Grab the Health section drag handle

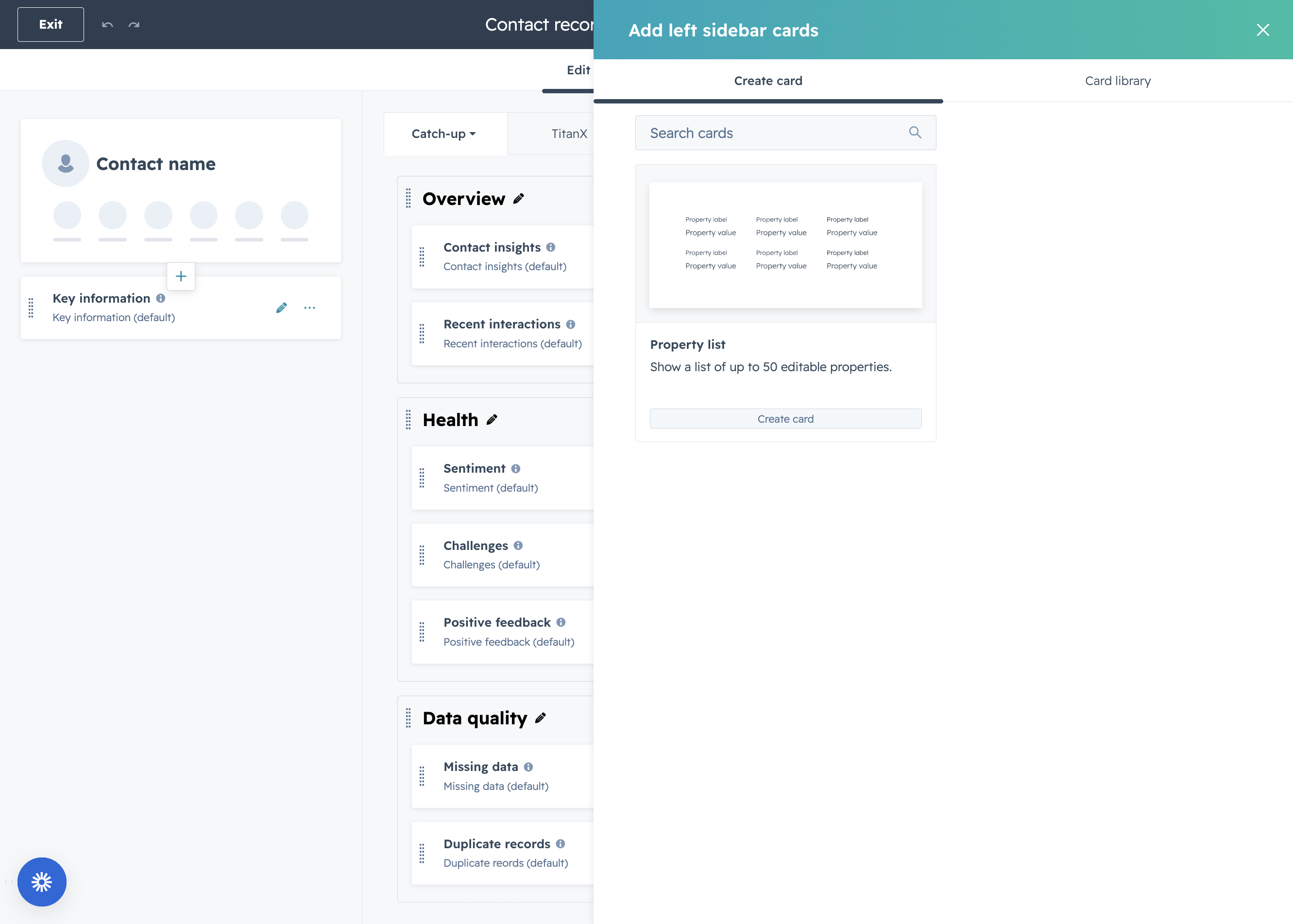pyautogui.click(x=408, y=419)
